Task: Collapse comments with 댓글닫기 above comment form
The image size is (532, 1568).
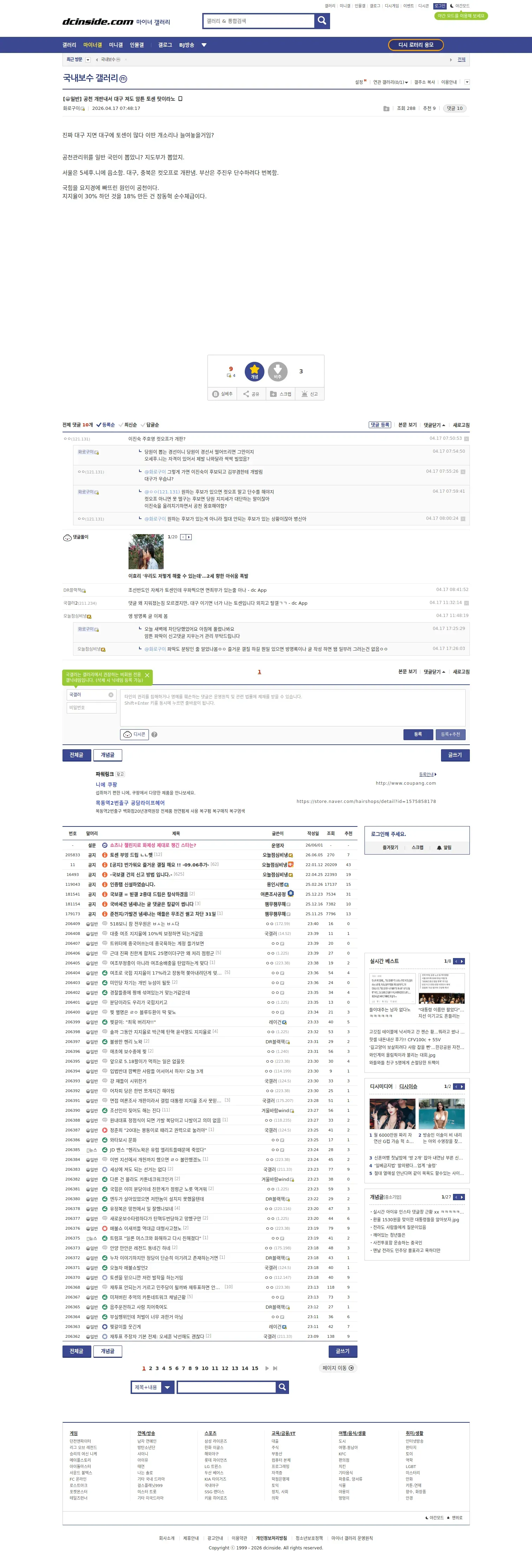Action: coord(434,672)
